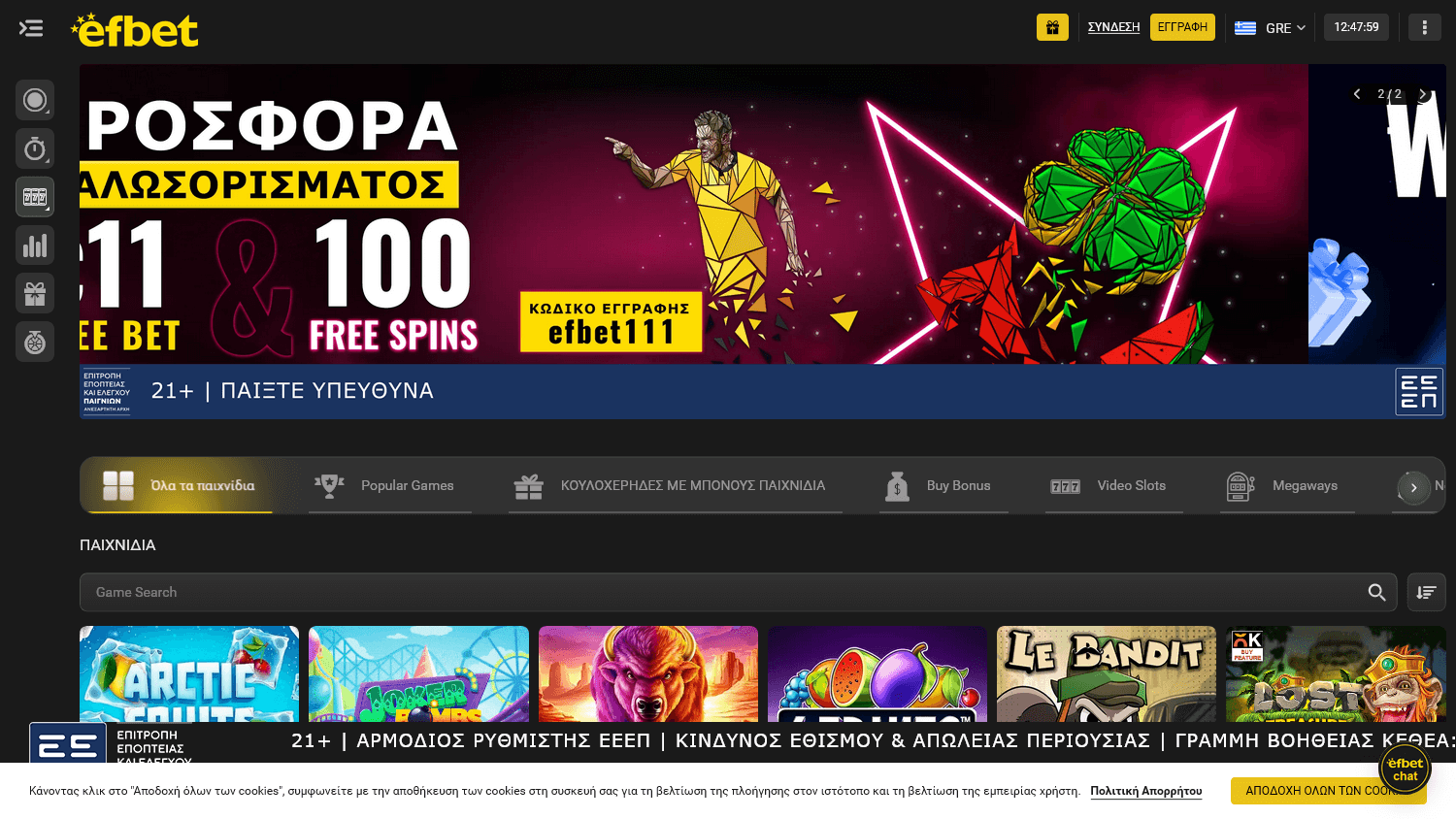Open the Joker Bombs game thumbnail
1456x819 pixels.
pyautogui.click(x=418, y=673)
